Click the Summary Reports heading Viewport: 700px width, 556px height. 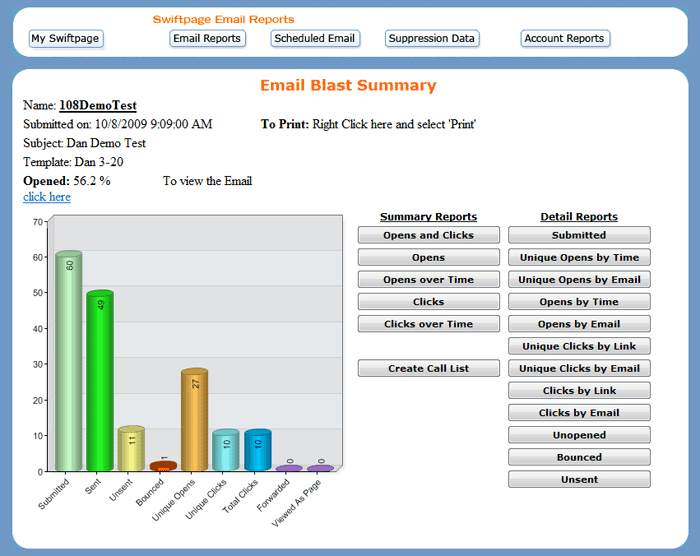pyautogui.click(x=429, y=217)
